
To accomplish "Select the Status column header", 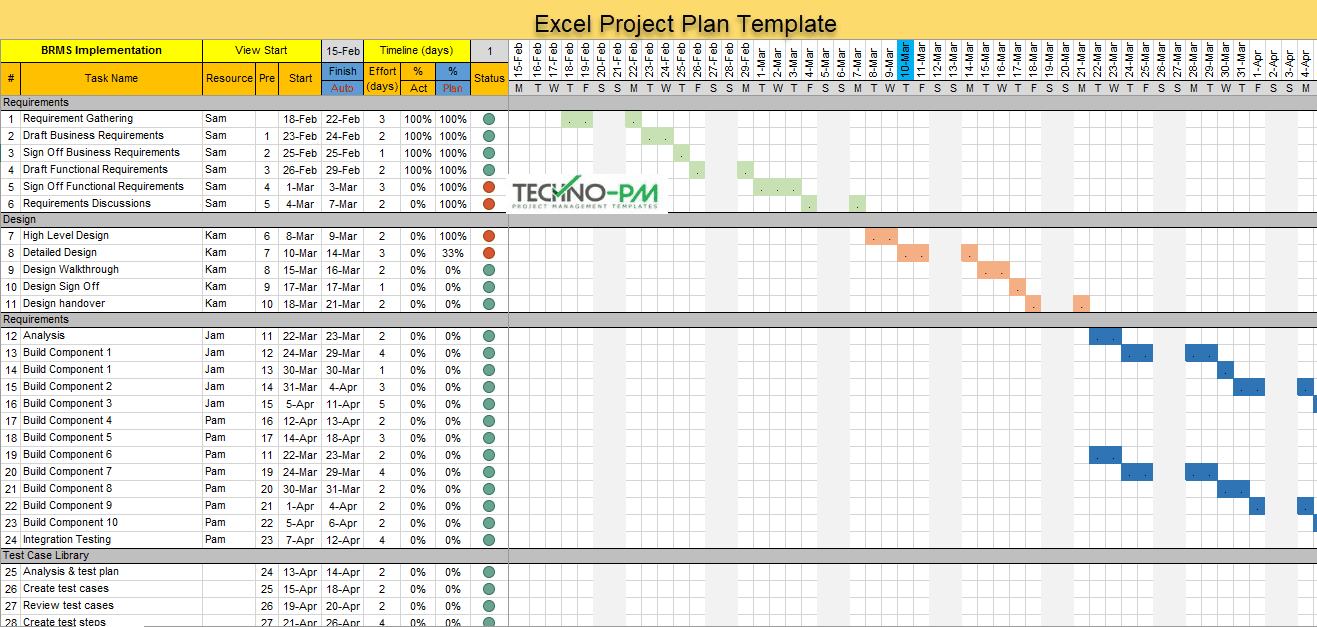I will click(489, 79).
